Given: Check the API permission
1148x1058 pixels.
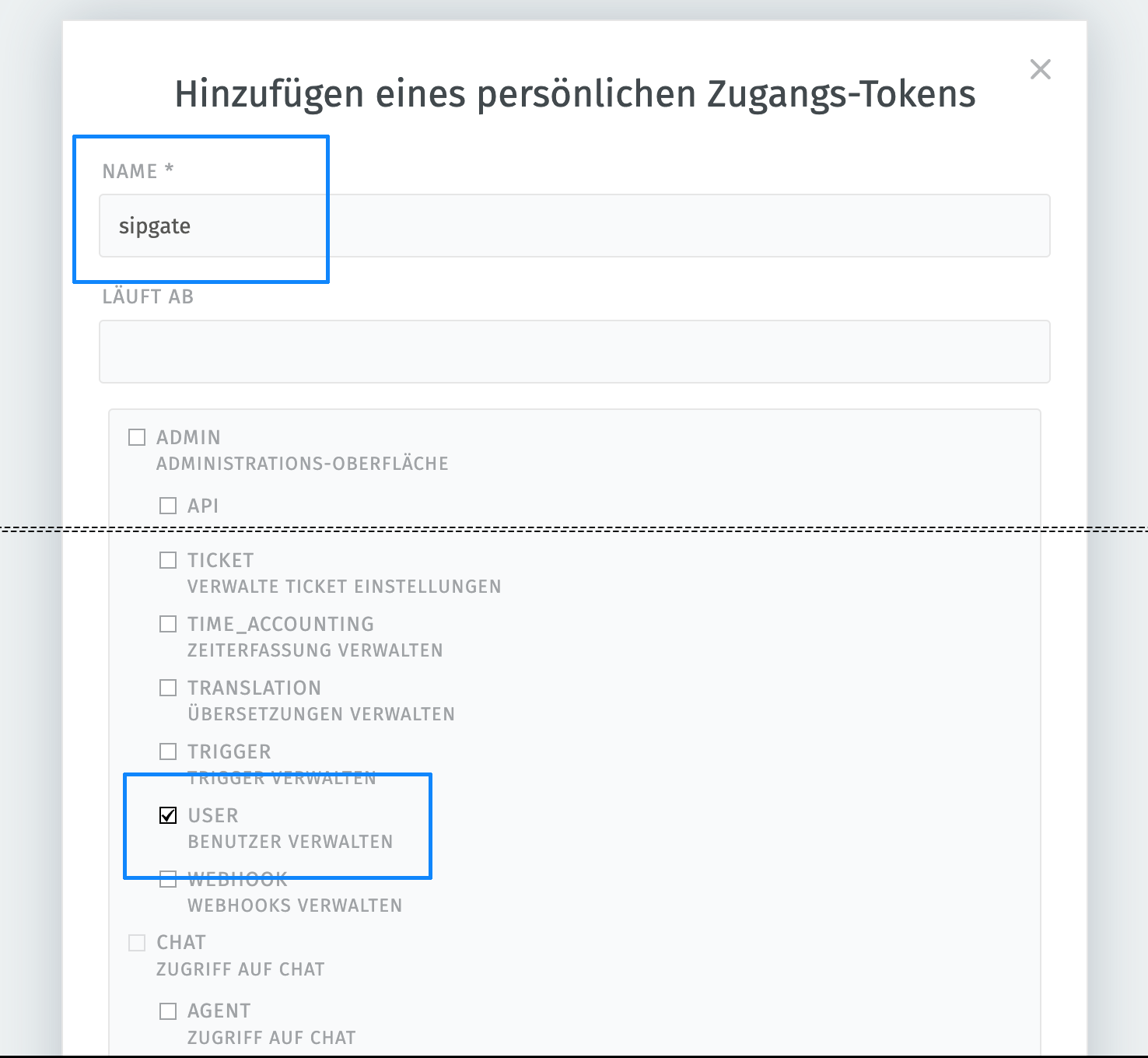Looking at the screenshot, I should 167,505.
